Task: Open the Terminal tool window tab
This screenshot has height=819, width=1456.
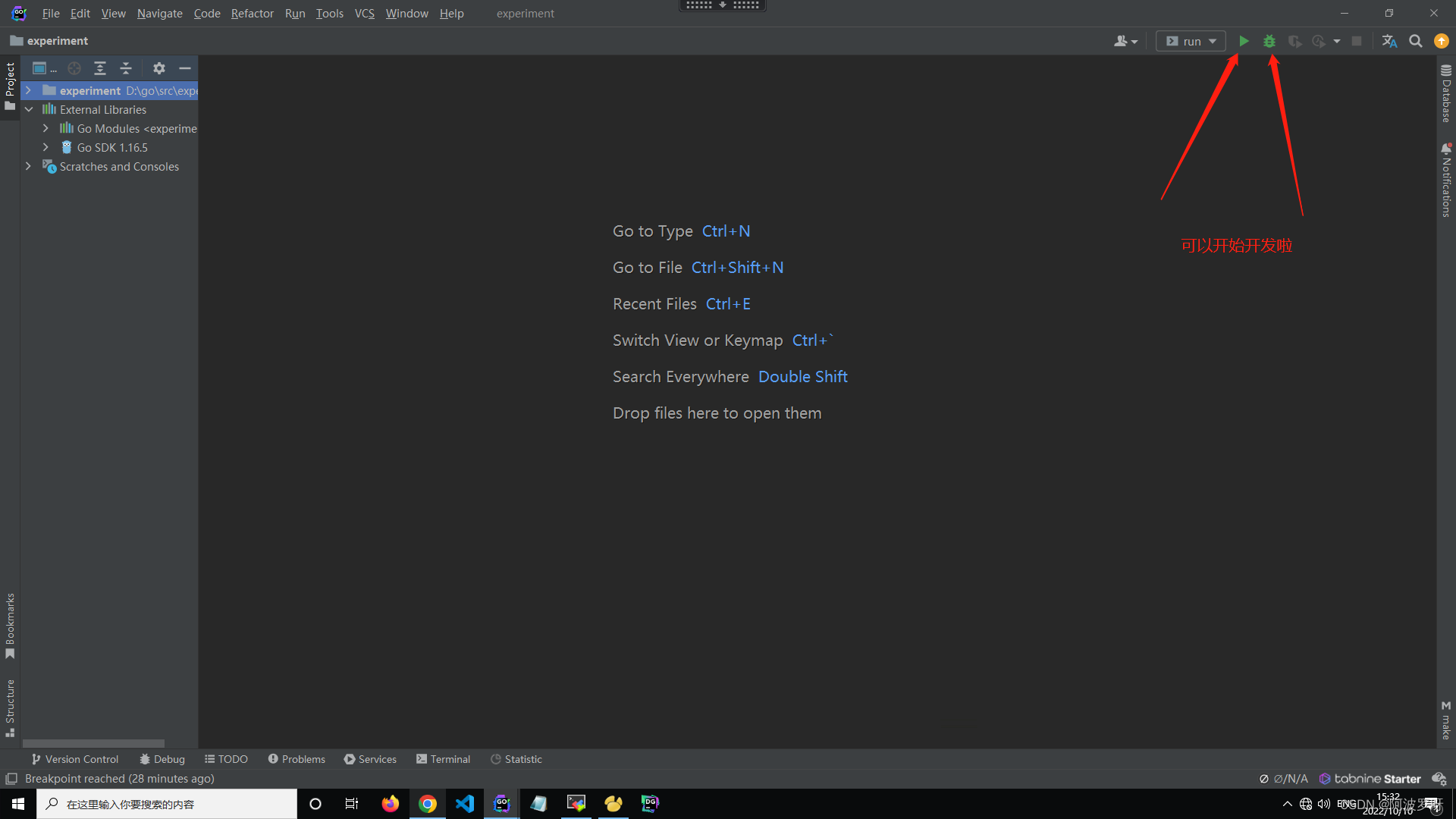Action: pos(443,759)
